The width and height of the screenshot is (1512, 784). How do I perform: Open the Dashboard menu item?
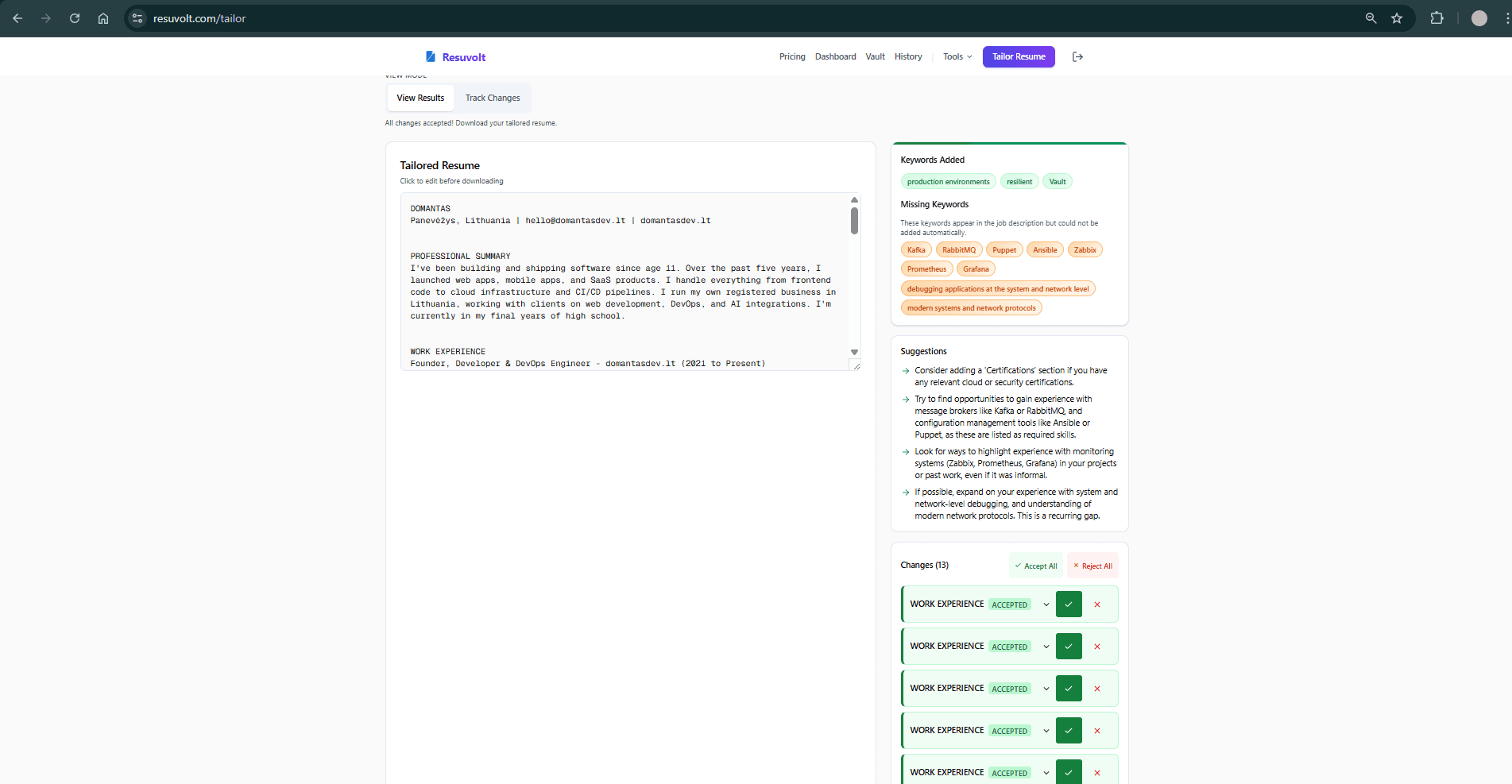835,56
